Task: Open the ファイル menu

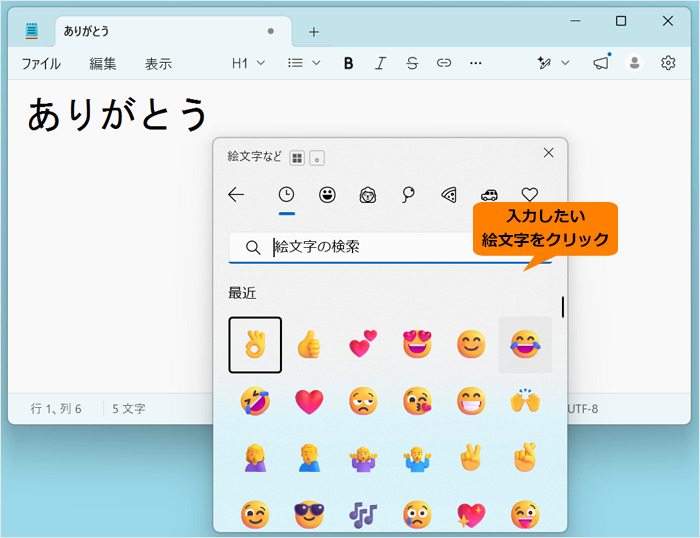Action: 41,63
